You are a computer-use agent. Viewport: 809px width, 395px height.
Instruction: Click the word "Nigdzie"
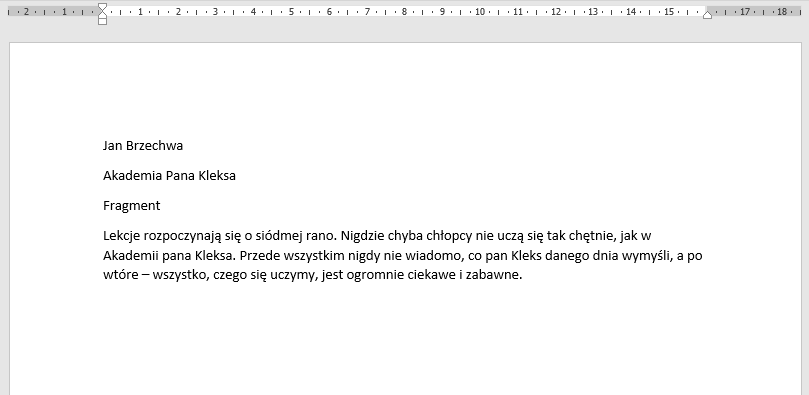pyautogui.click(x=362, y=236)
